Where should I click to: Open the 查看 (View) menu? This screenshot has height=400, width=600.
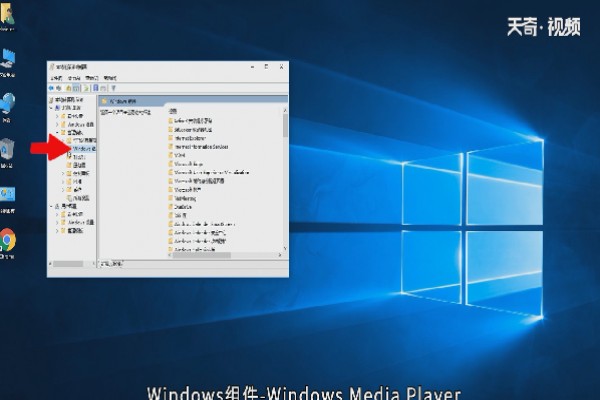pyautogui.click(x=92, y=78)
